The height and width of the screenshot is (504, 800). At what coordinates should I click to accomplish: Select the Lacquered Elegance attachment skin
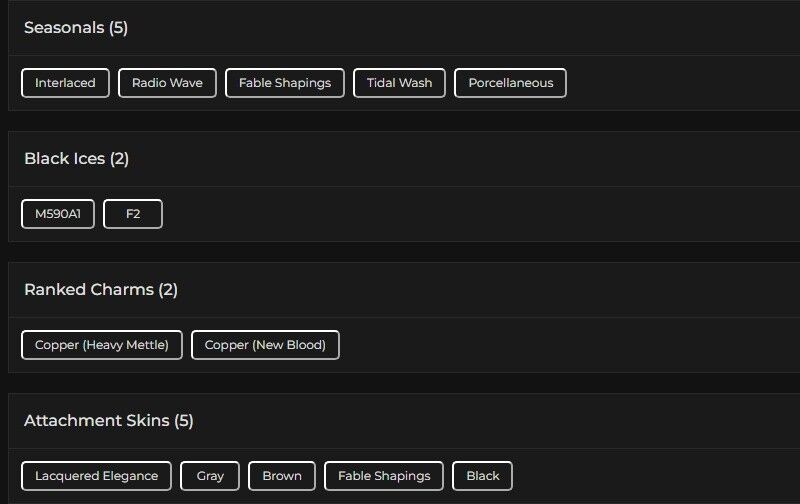click(96, 476)
